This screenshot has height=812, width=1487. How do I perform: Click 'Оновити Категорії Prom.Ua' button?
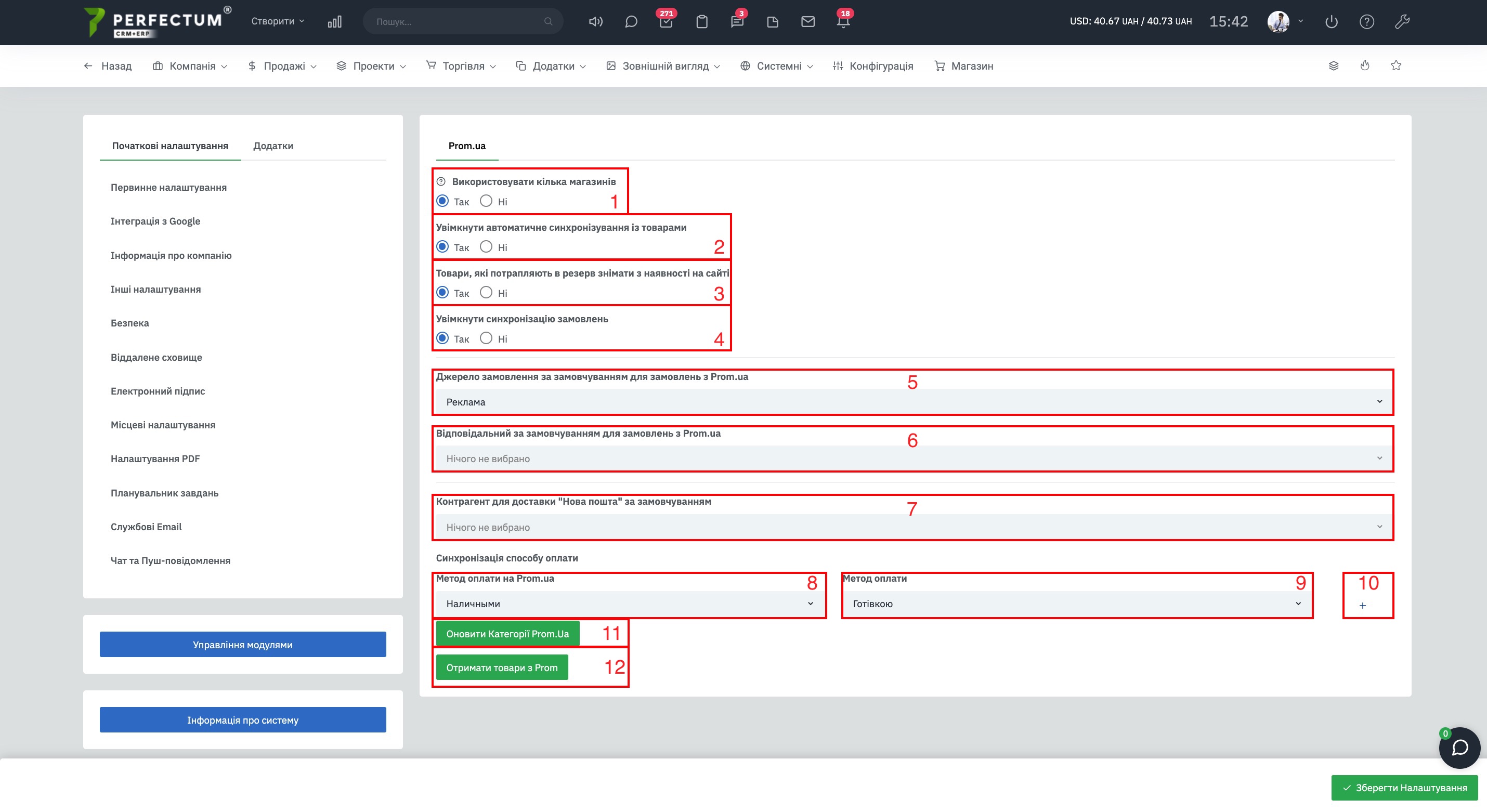coord(507,634)
